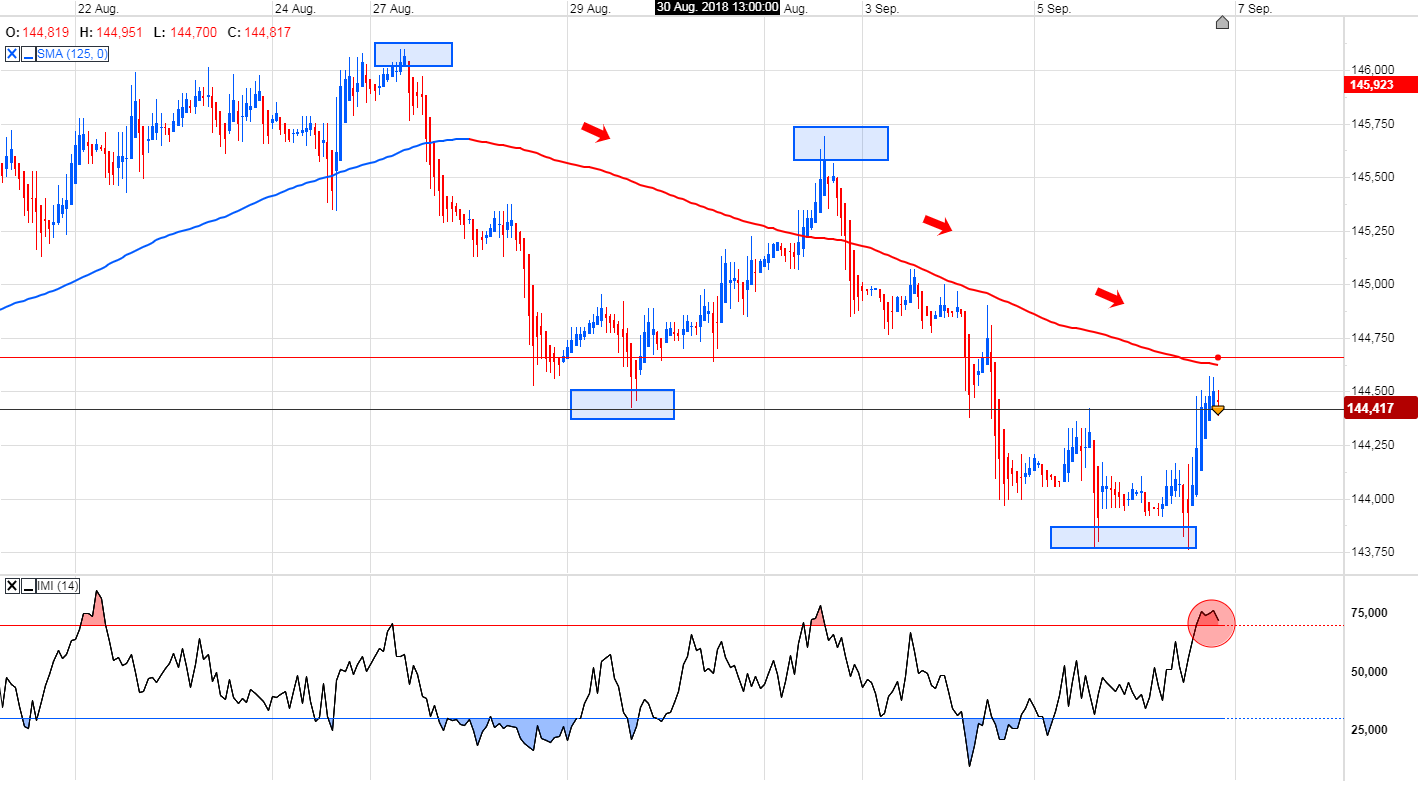Select the third red arrow annotation on the chart
Image resolution: width=1418 pixels, height=786 pixels.
click(x=1110, y=297)
